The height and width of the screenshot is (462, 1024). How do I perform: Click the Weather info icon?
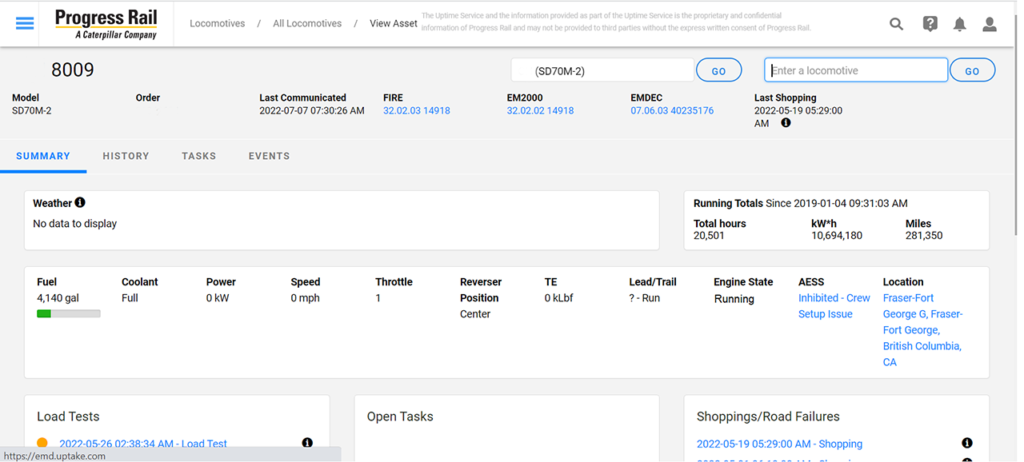[80, 203]
